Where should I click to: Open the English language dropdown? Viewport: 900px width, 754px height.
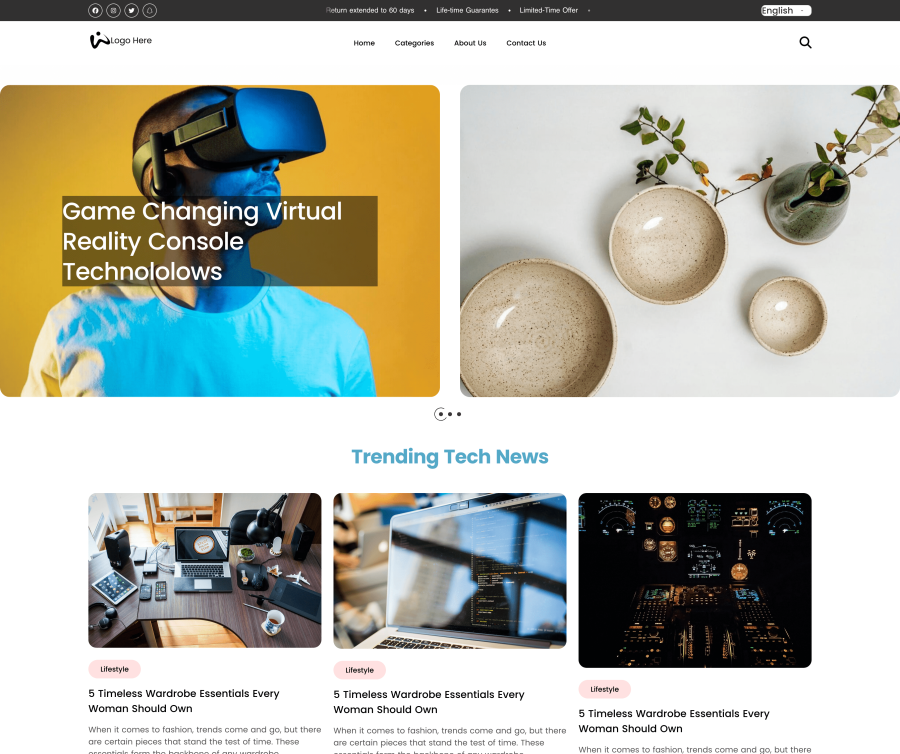coord(786,10)
